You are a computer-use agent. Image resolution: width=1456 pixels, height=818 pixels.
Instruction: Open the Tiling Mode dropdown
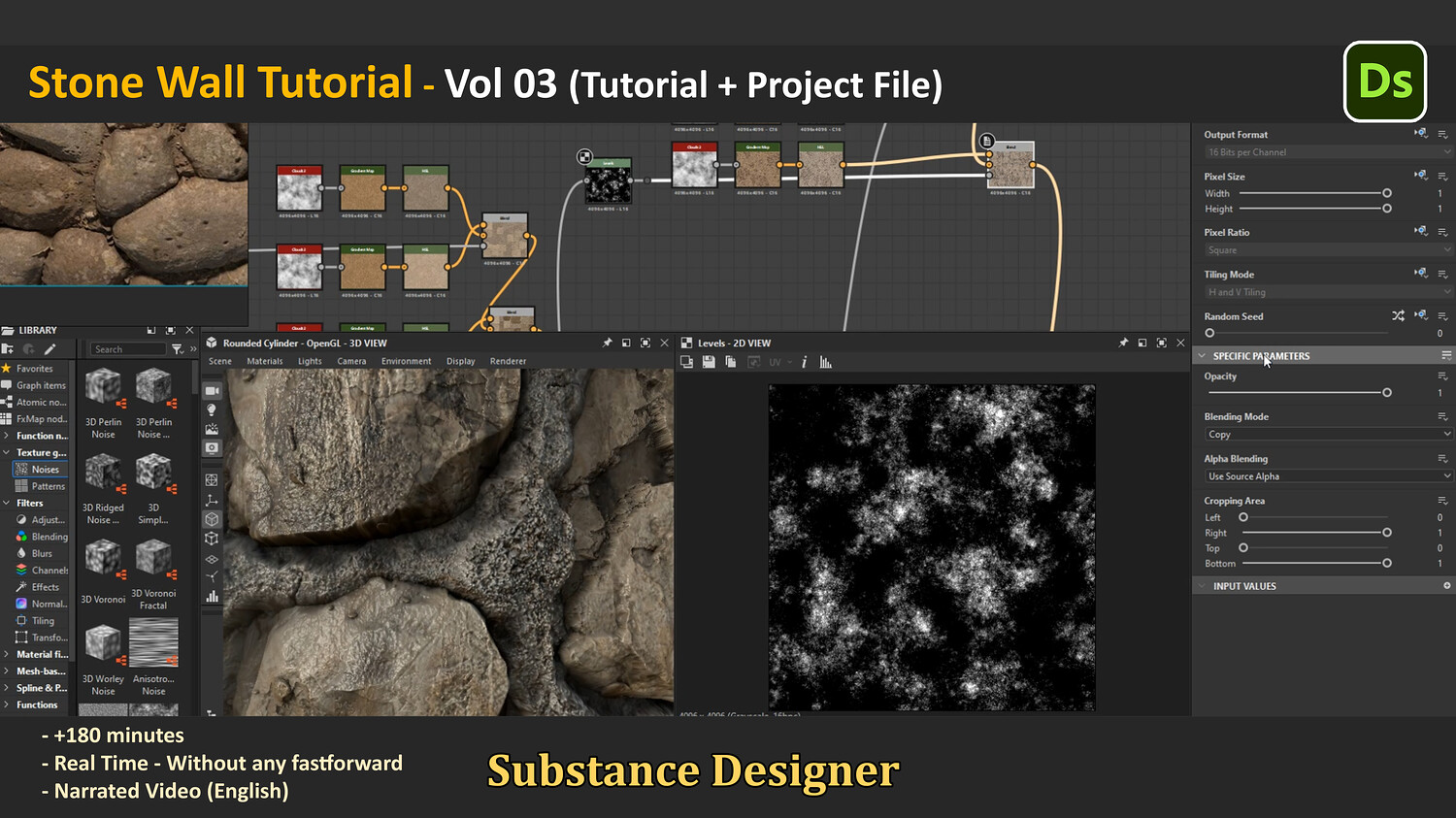[x=1328, y=292]
